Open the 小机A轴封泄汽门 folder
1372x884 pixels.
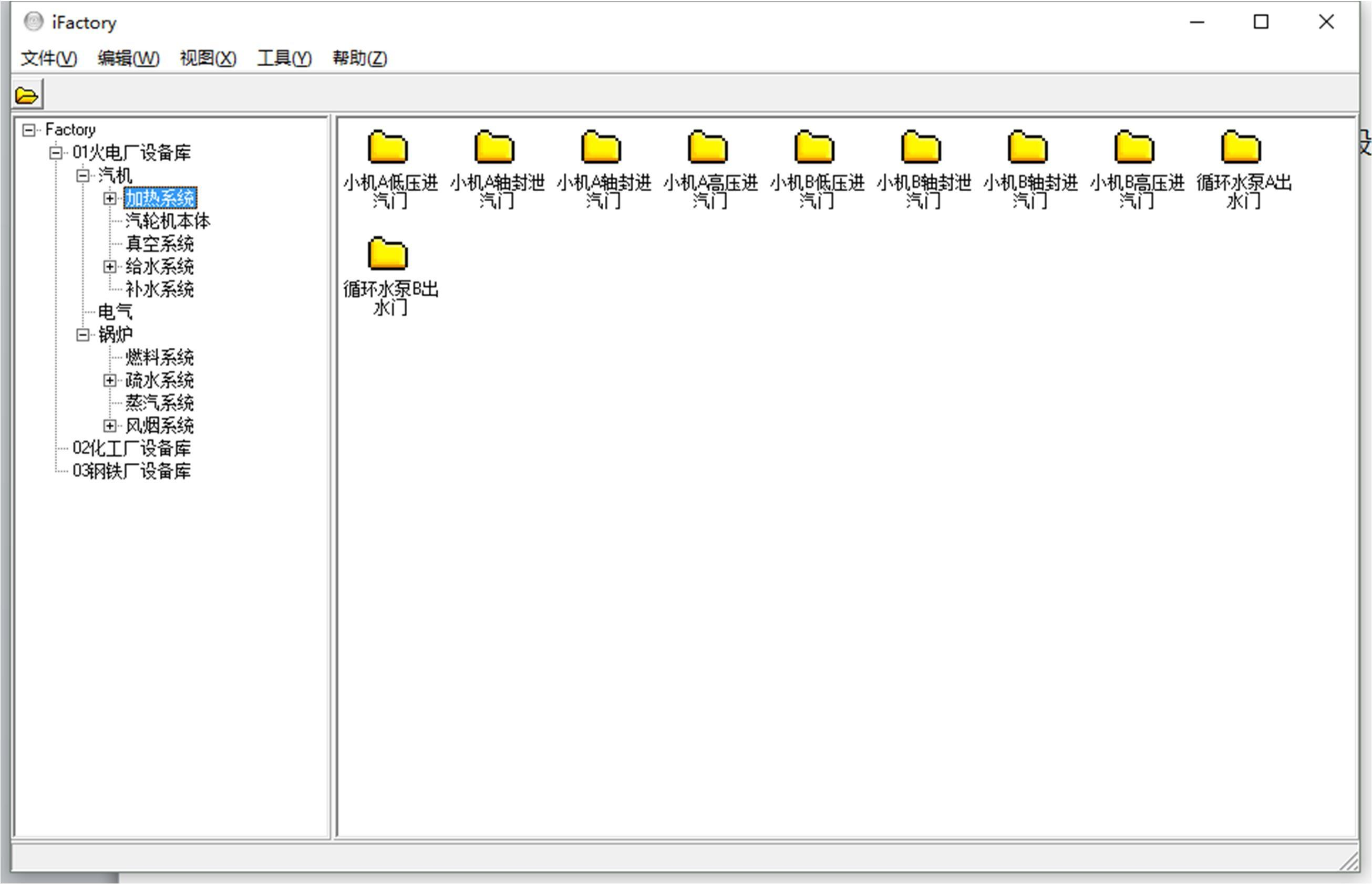point(494,148)
